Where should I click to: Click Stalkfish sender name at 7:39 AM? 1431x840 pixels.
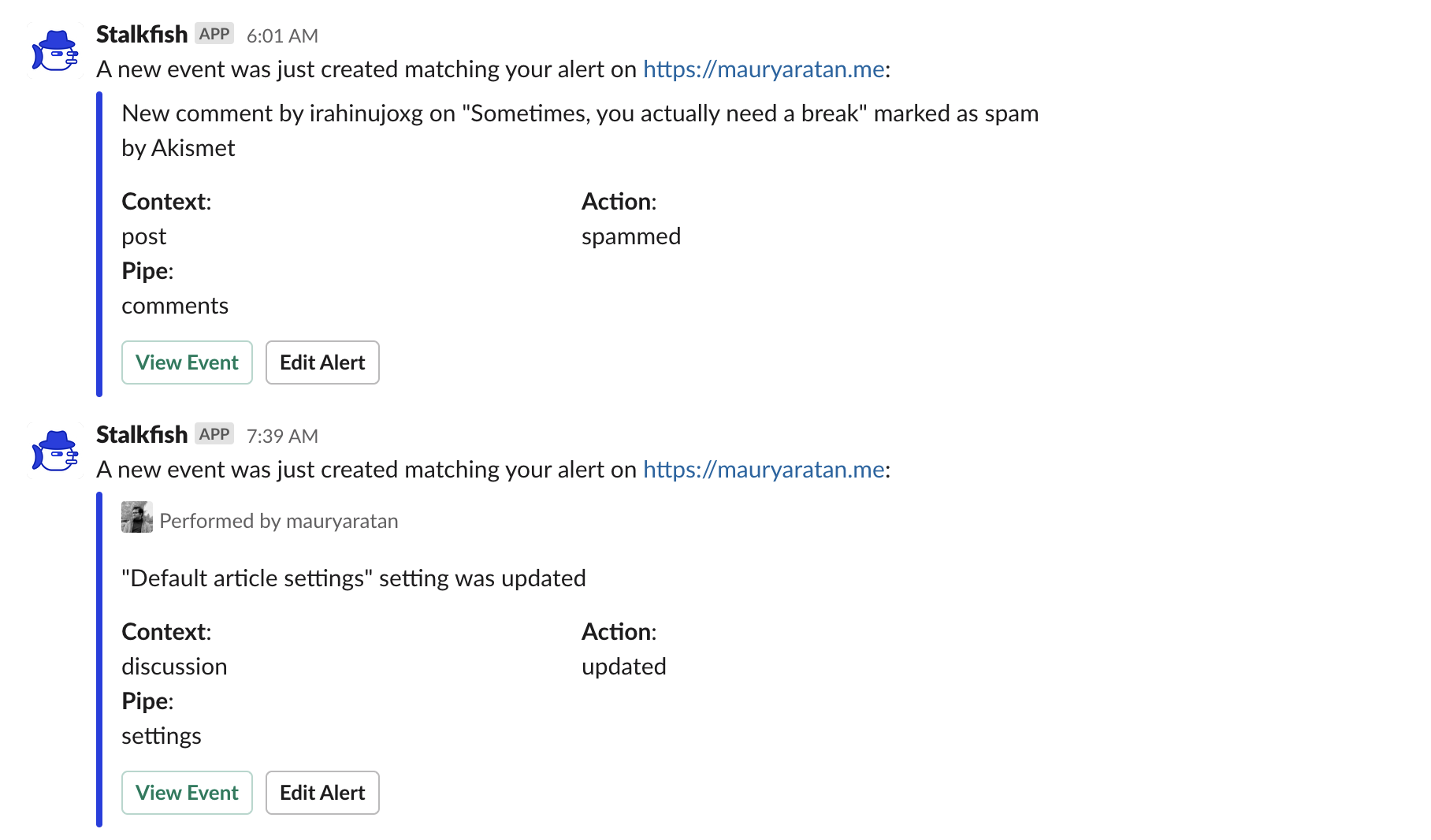pyautogui.click(x=142, y=435)
